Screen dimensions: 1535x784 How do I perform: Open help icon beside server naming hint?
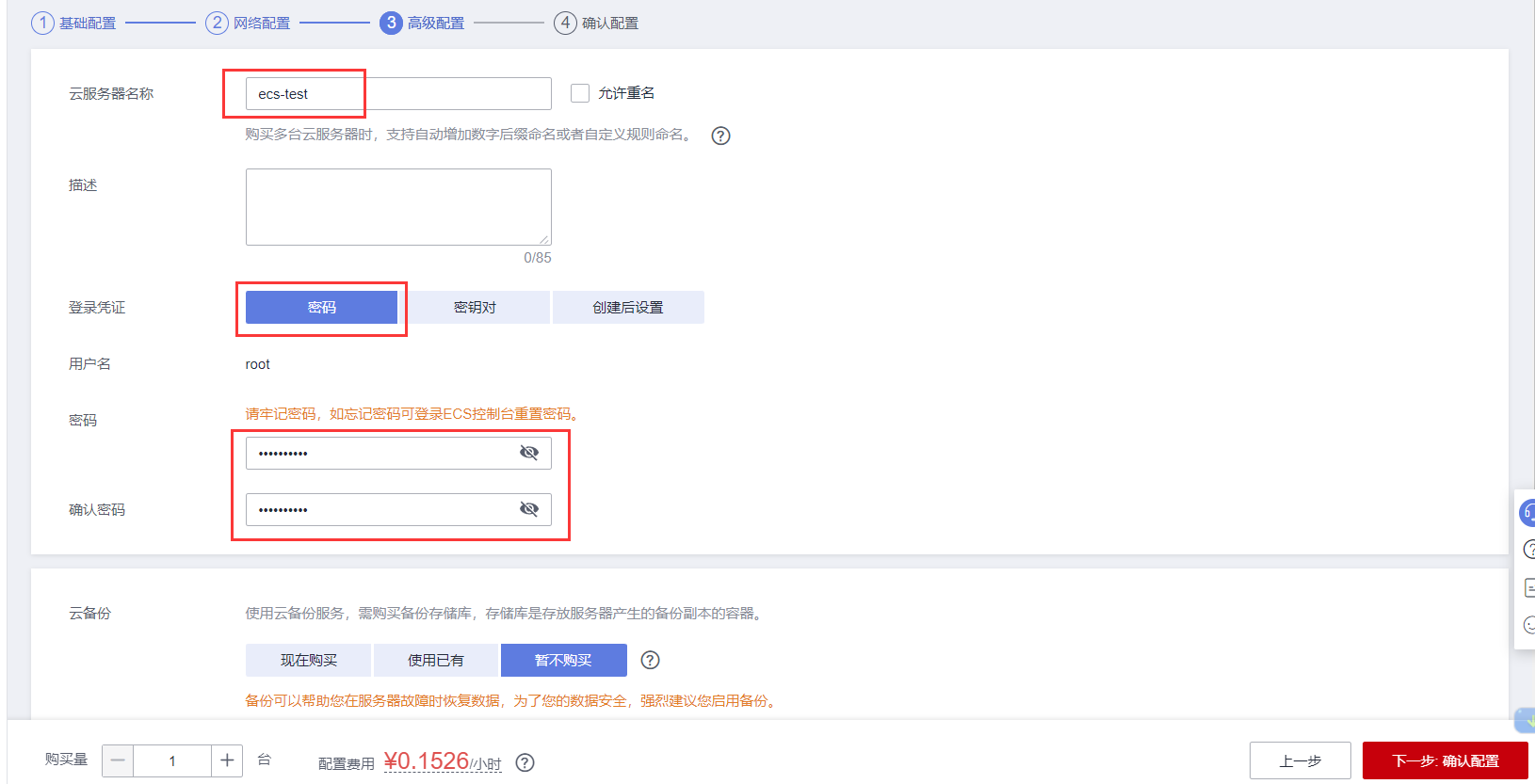tap(720, 136)
